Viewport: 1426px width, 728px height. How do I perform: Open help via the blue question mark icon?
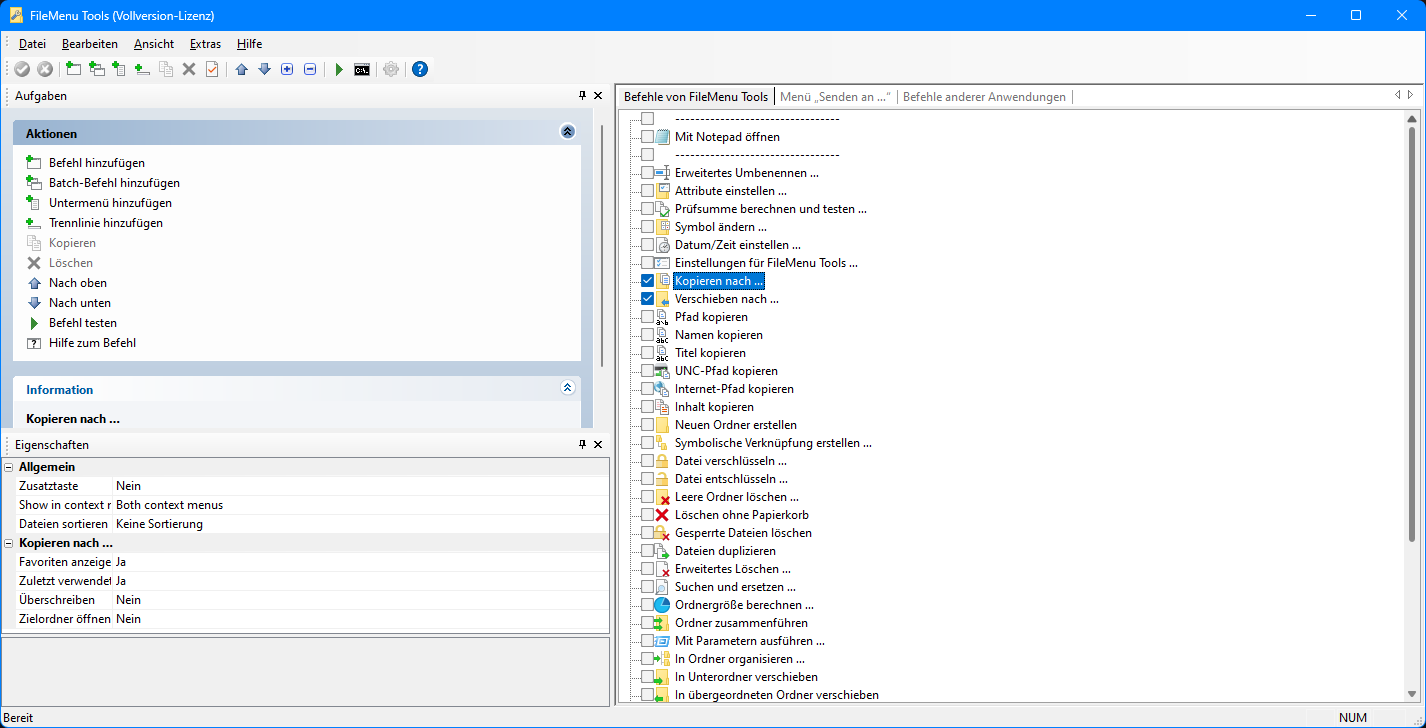click(x=420, y=69)
